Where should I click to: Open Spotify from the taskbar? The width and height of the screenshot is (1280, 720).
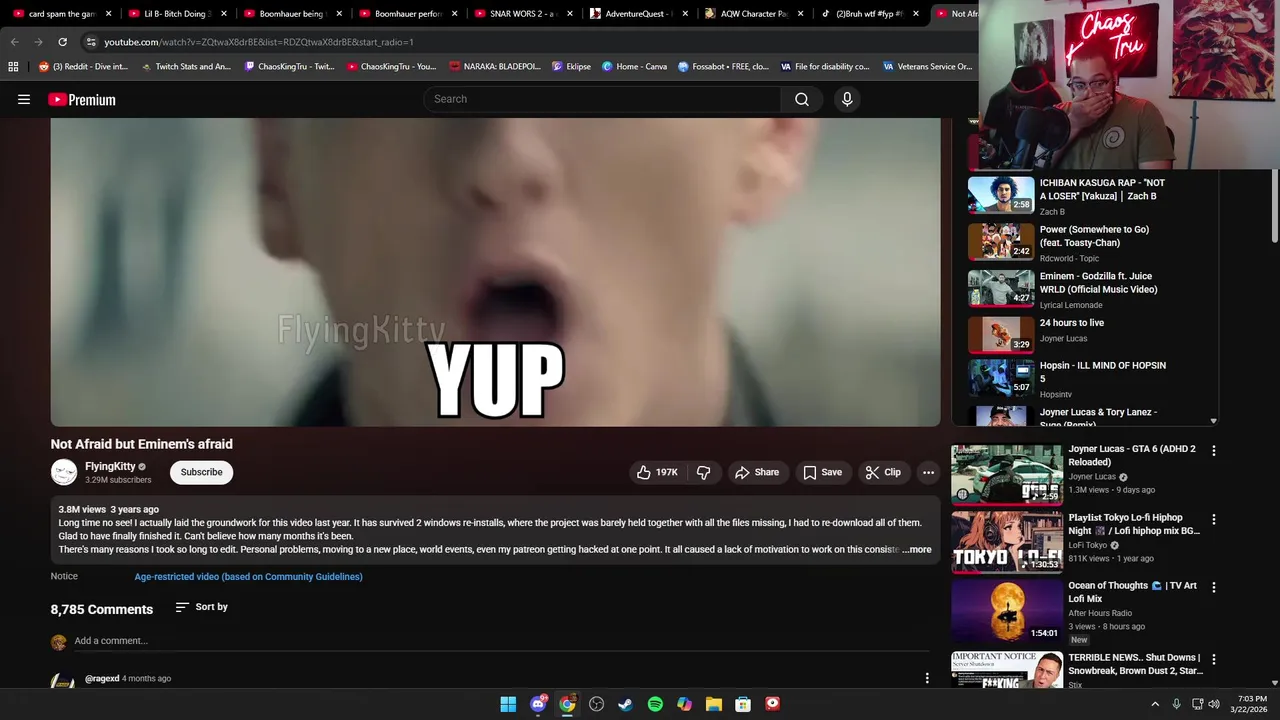pyautogui.click(x=655, y=704)
